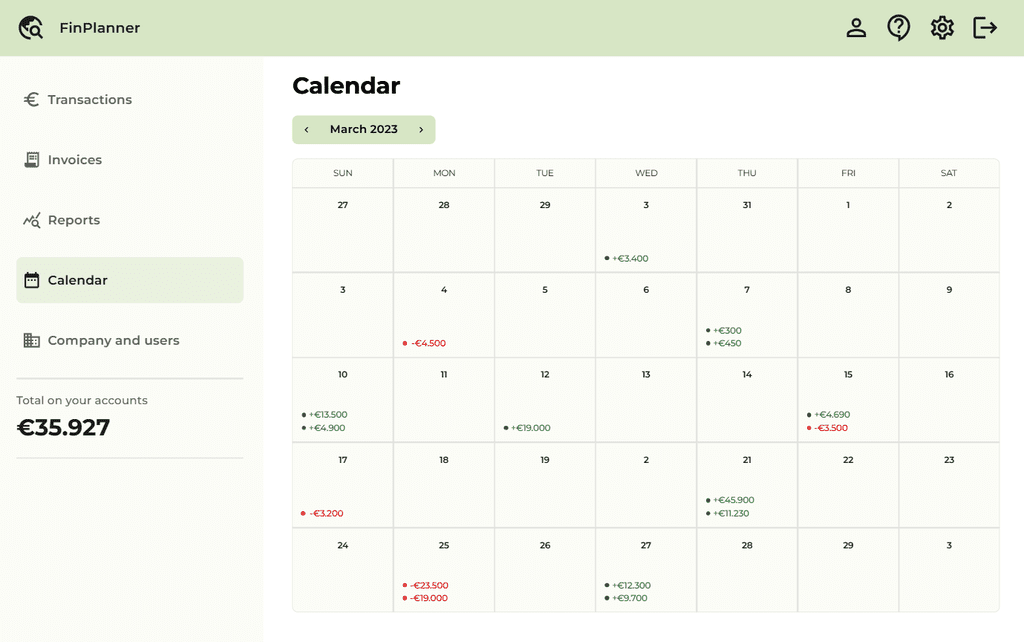Click the FinPlanner globe logo icon
Image resolution: width=1024 pixels, height=642 pixels.
tap(31, 27)
